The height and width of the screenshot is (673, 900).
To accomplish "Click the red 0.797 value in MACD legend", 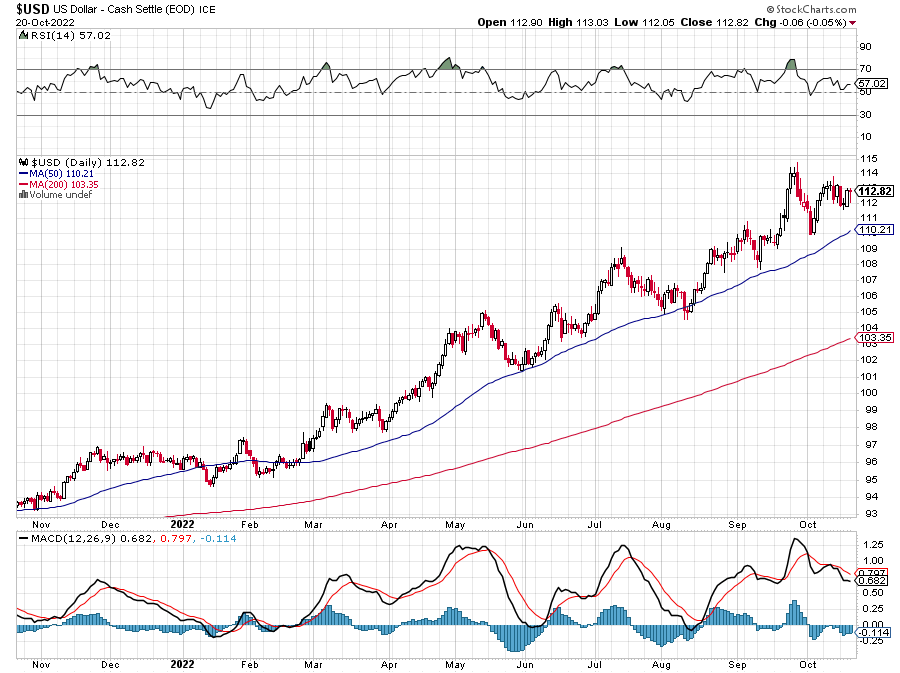I will click(x=176, y=539).
